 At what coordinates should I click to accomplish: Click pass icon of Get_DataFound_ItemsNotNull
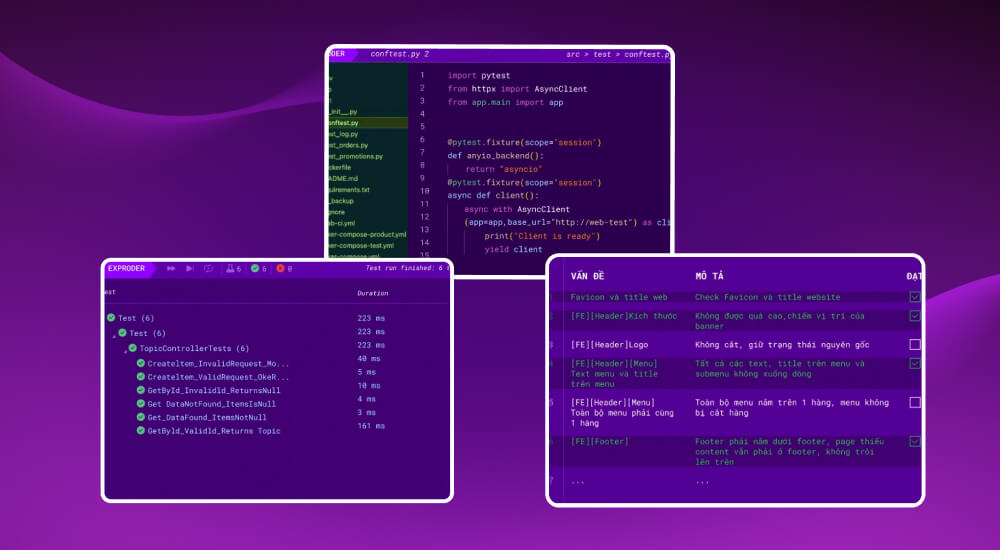pos(141,417)
